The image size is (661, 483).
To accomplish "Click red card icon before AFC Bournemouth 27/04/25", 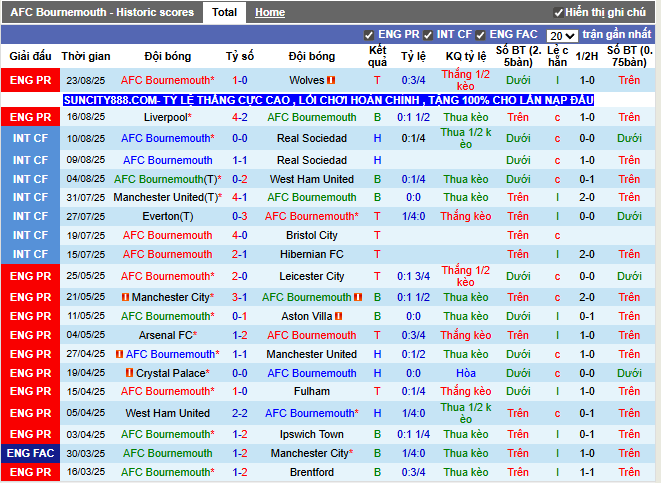I will (119, 354).
